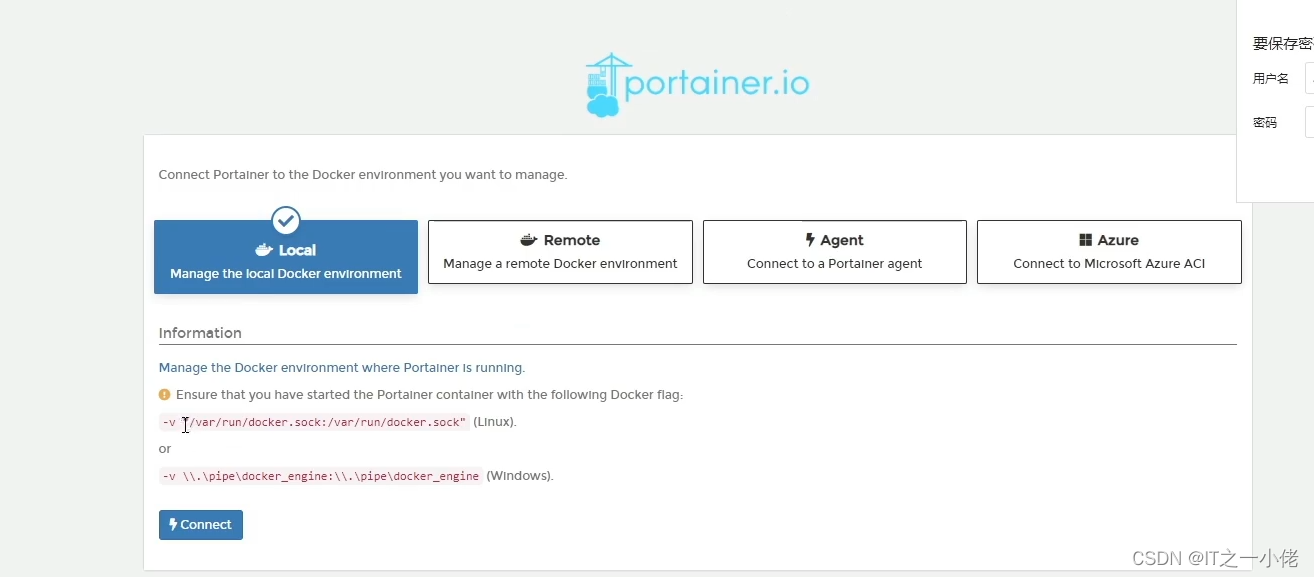
Task: Click the Windows logo icon beside Azure
Action: [x=1085, y=240]
